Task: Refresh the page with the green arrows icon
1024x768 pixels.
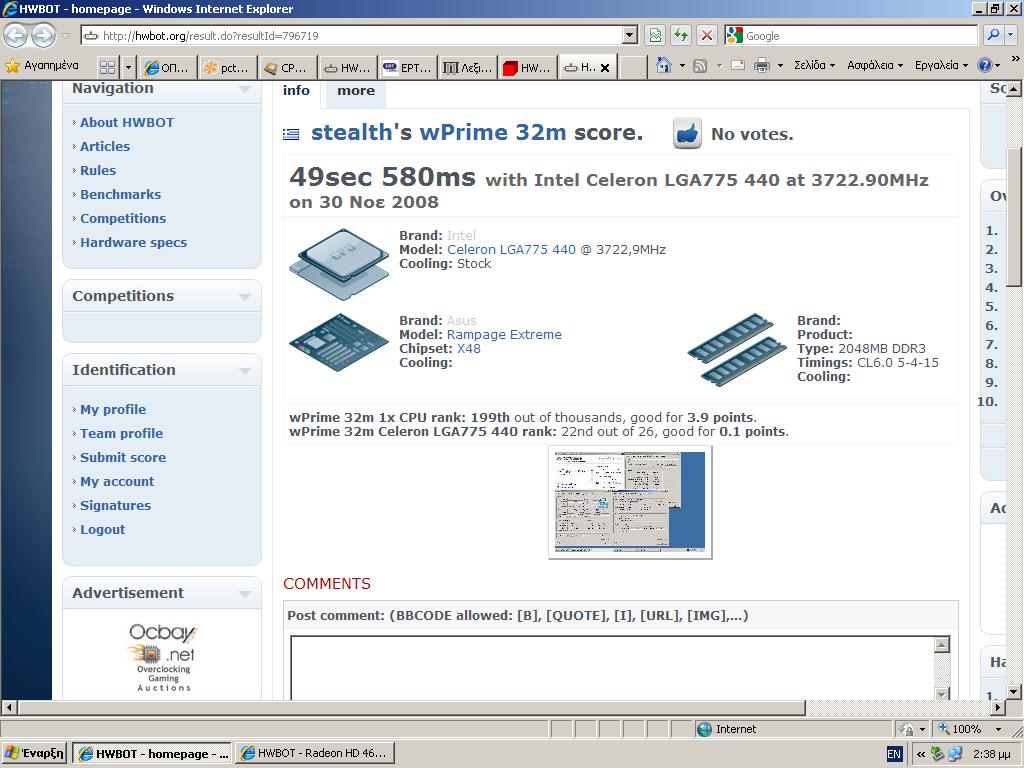Action: coord(681,35)
